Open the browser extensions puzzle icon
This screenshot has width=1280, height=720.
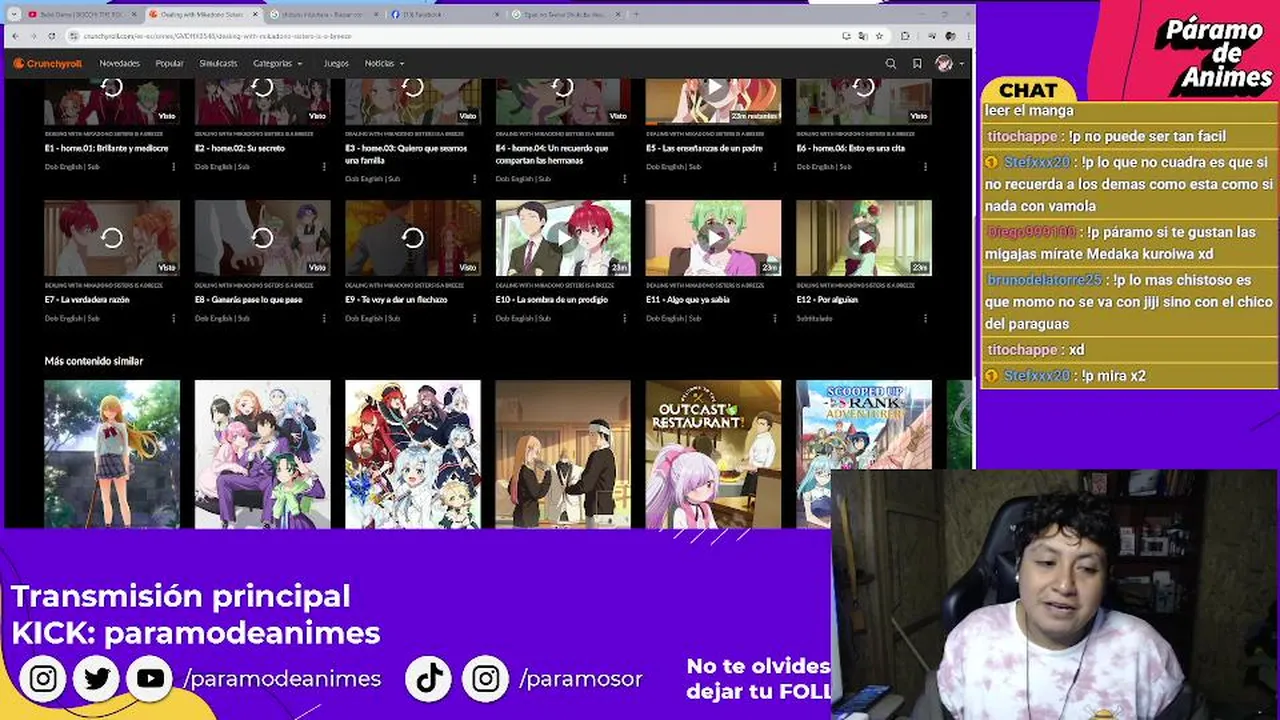click(x=905, y=36)
